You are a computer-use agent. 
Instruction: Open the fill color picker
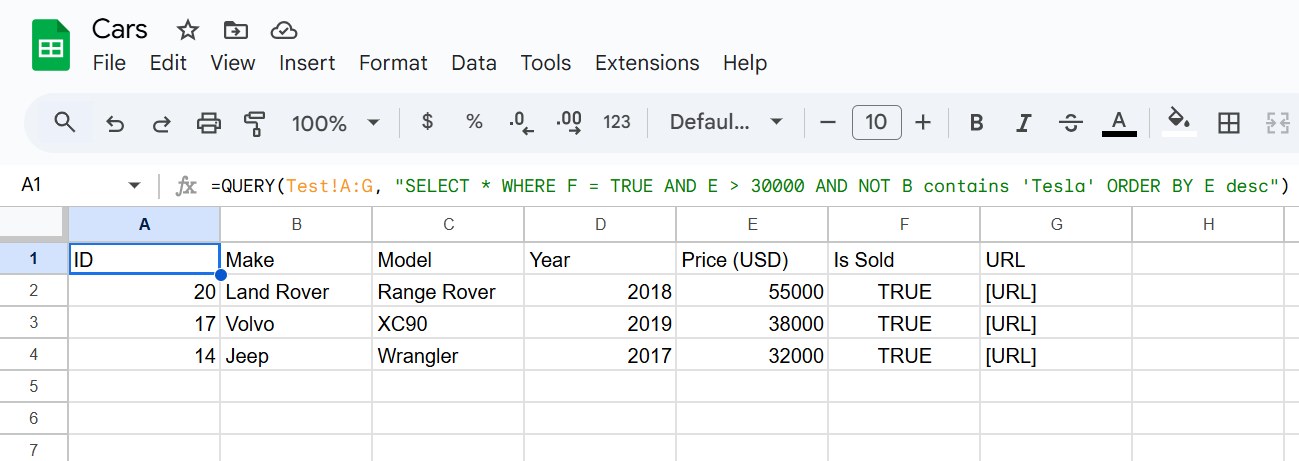coord(1180,122)
